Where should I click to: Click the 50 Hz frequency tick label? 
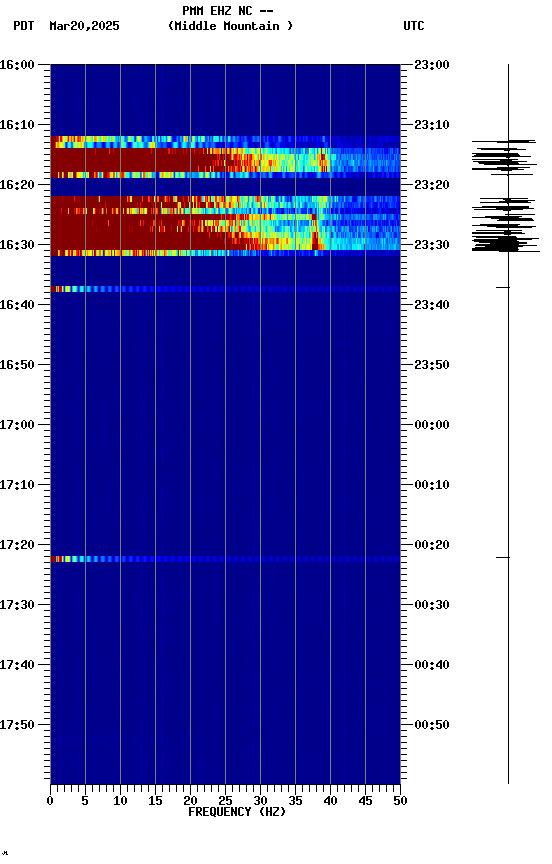[401, 801]
